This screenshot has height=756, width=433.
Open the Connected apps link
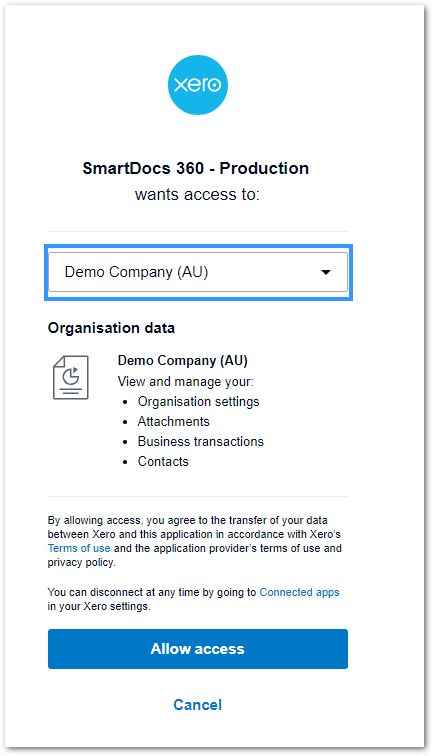coord(299,592)
